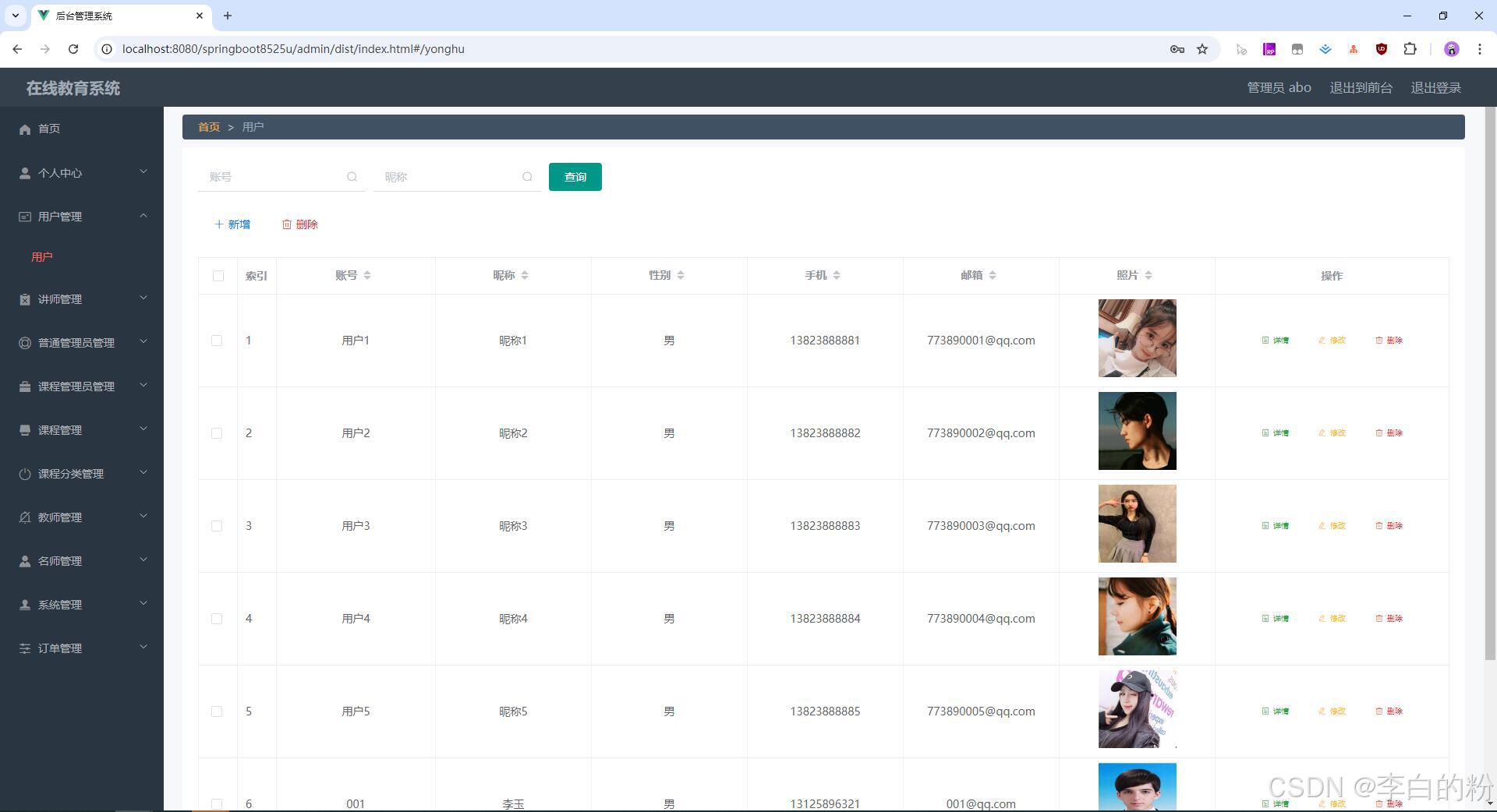Open a new browser tab
Screen dimensions: 1497x812
click(228, 16)
